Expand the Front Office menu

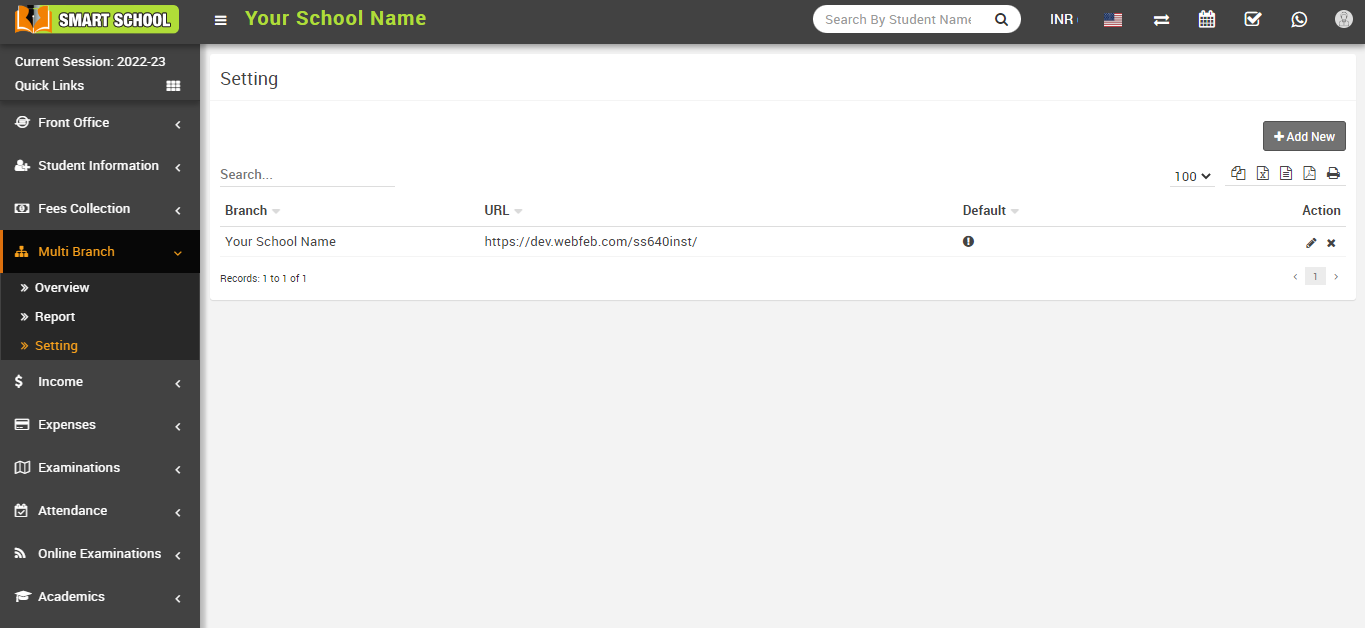[x=99, y=123]
